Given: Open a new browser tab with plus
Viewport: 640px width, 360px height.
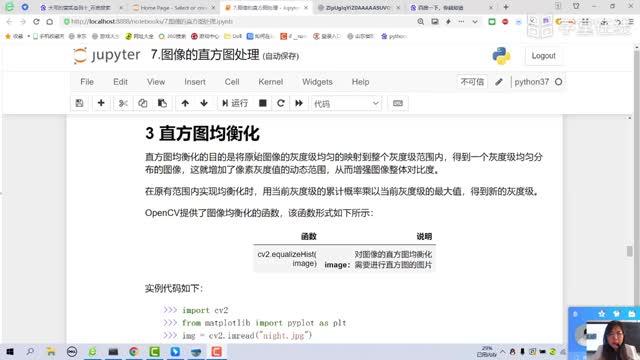Looking at the screenshot, I should click(506, 7).
